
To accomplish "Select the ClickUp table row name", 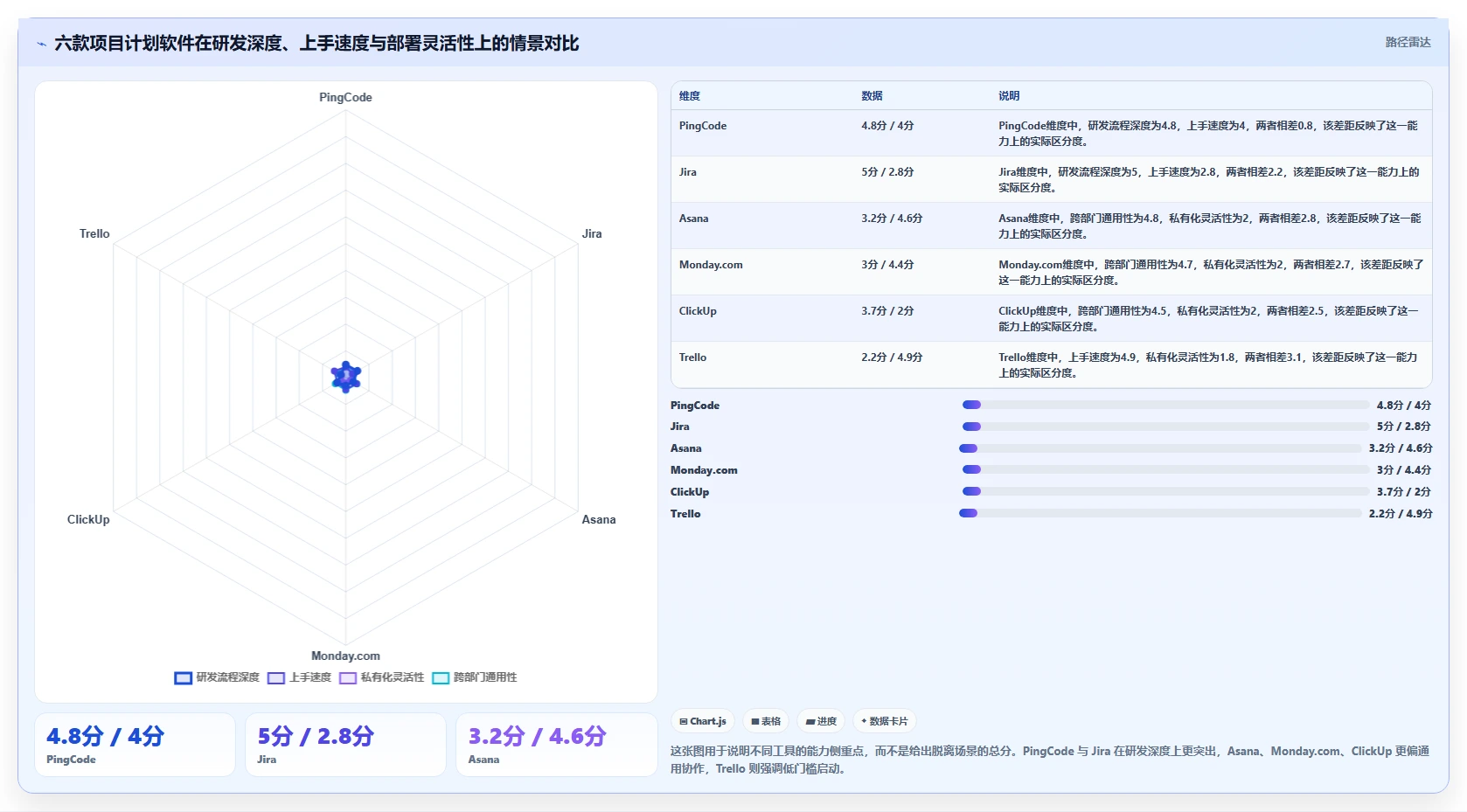I will coord(698,311).
